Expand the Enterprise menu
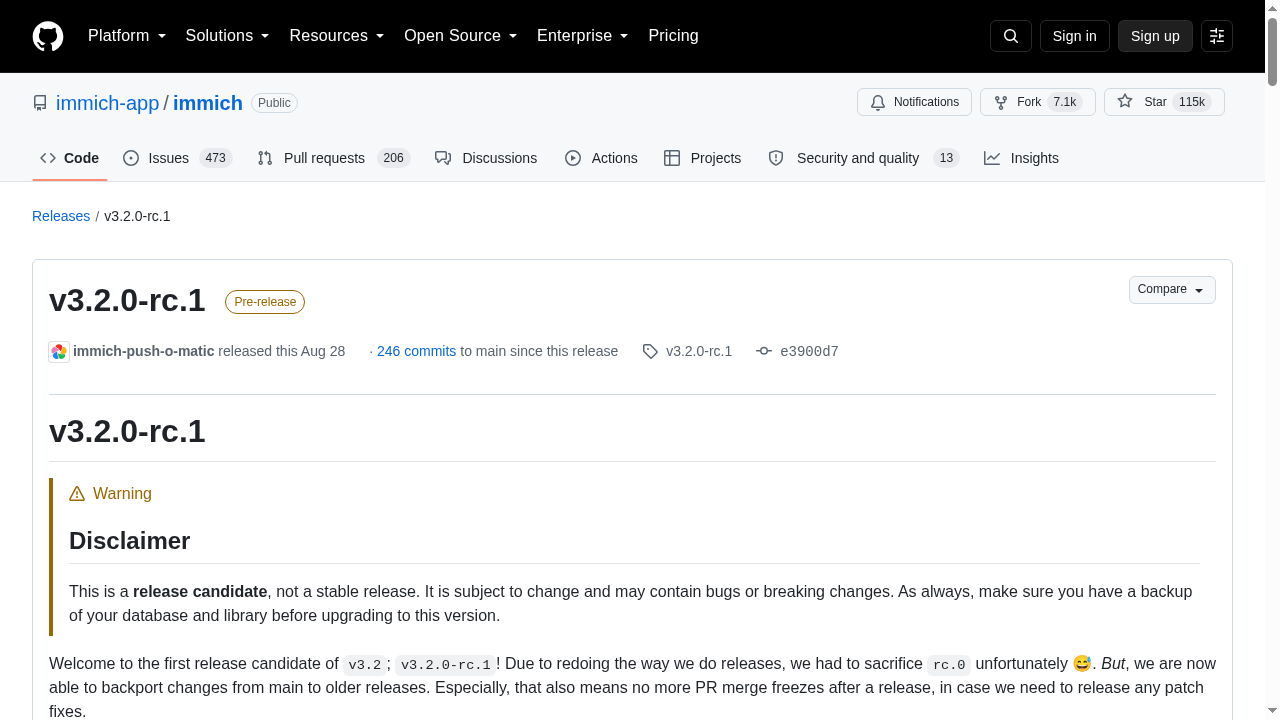 point(583,36)
